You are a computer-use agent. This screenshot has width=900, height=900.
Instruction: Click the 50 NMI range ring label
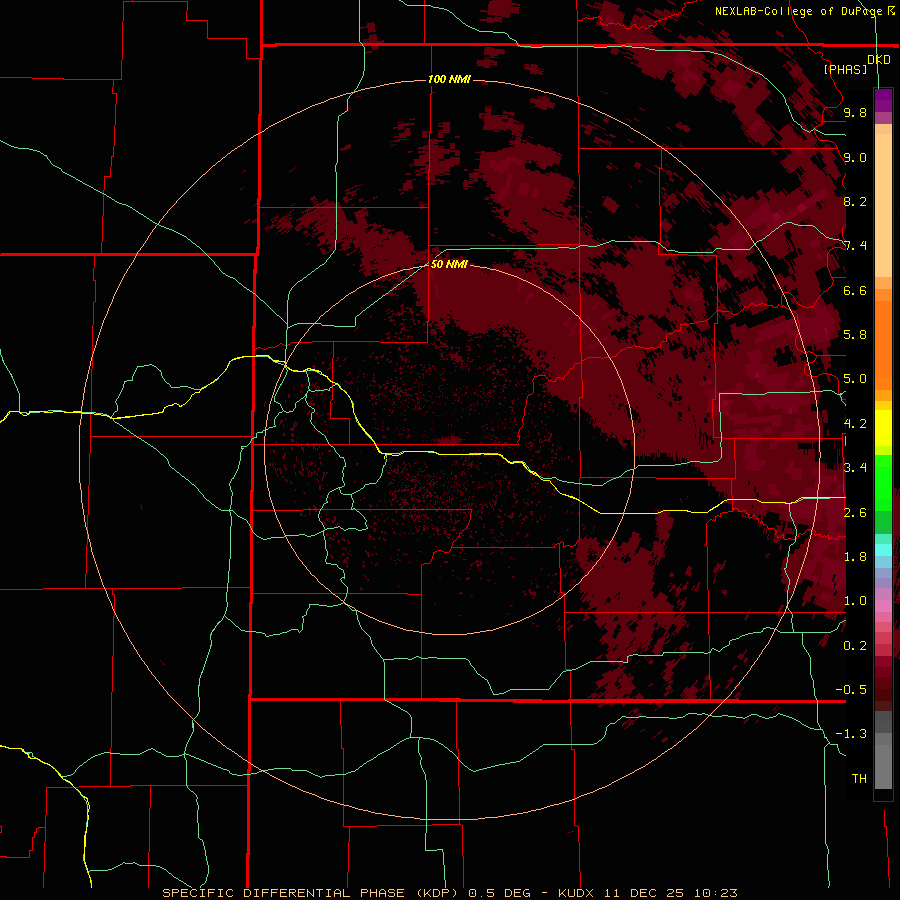(x=449, y=264)
